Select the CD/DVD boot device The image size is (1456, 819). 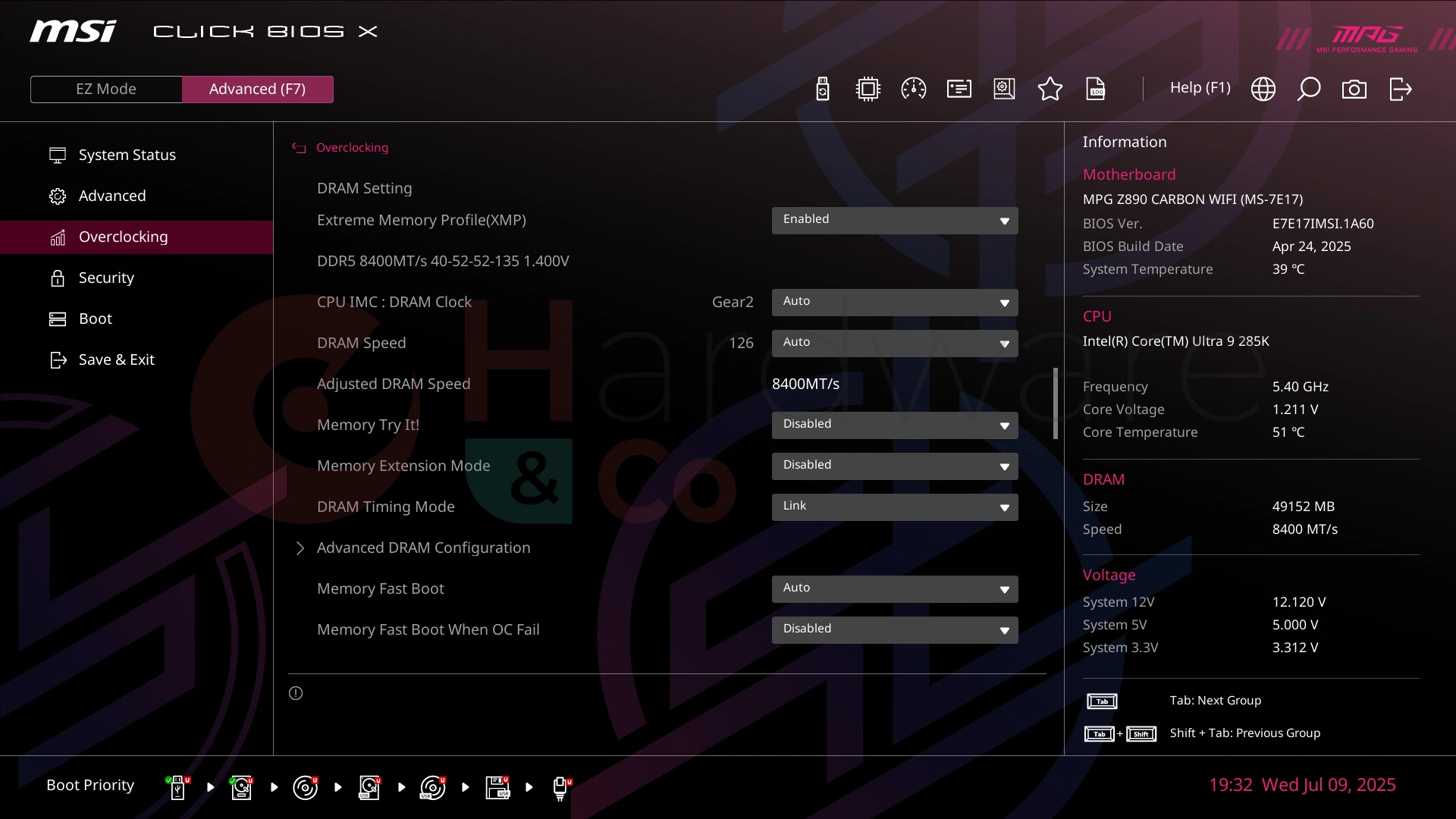pyautogui.click(x=306, y=787)
